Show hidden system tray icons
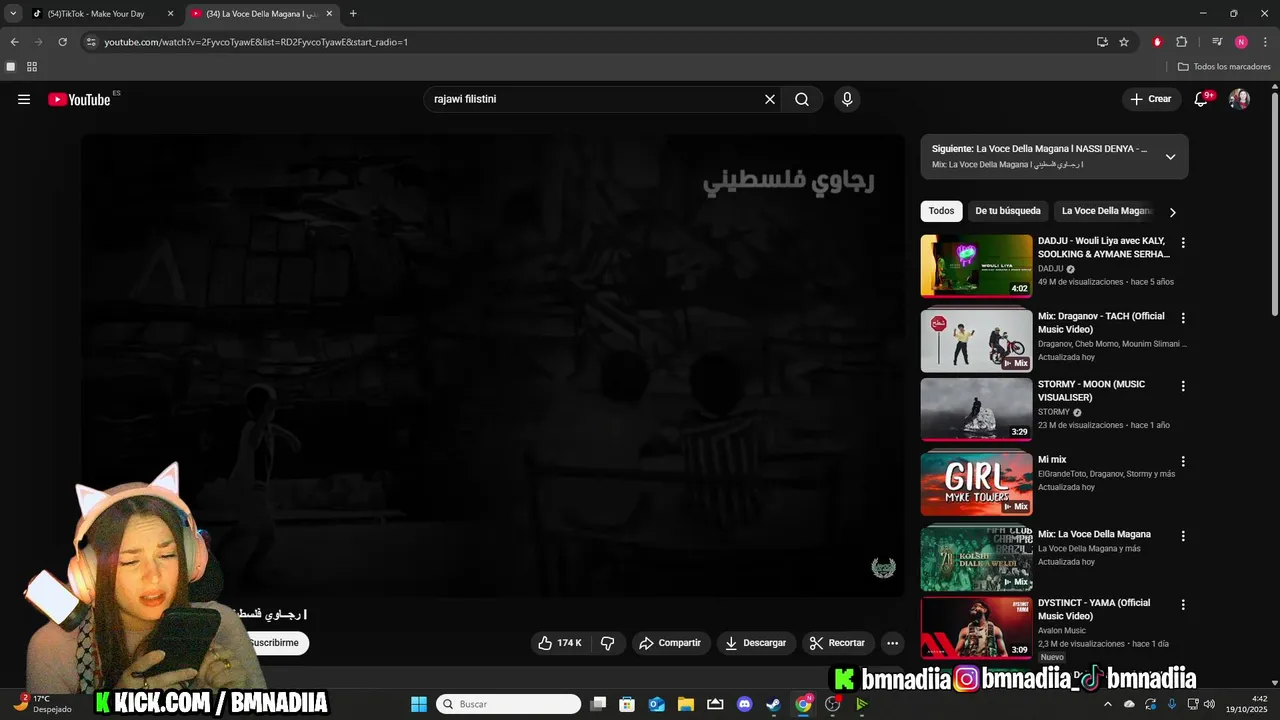Image resolution: width=1280 pixels, height=720 pixels. 1108,704
